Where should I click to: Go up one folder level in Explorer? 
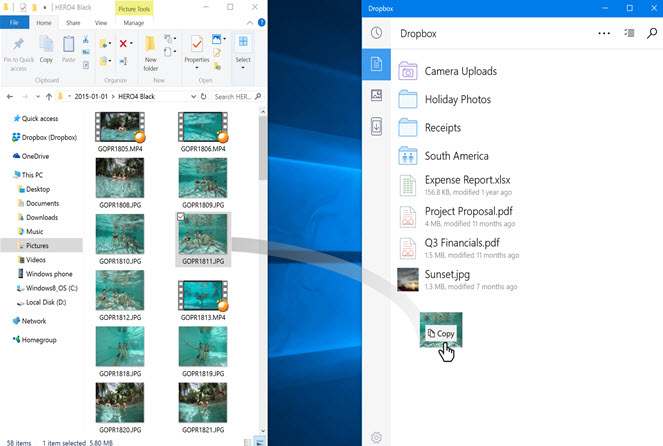tap(49, 97)
